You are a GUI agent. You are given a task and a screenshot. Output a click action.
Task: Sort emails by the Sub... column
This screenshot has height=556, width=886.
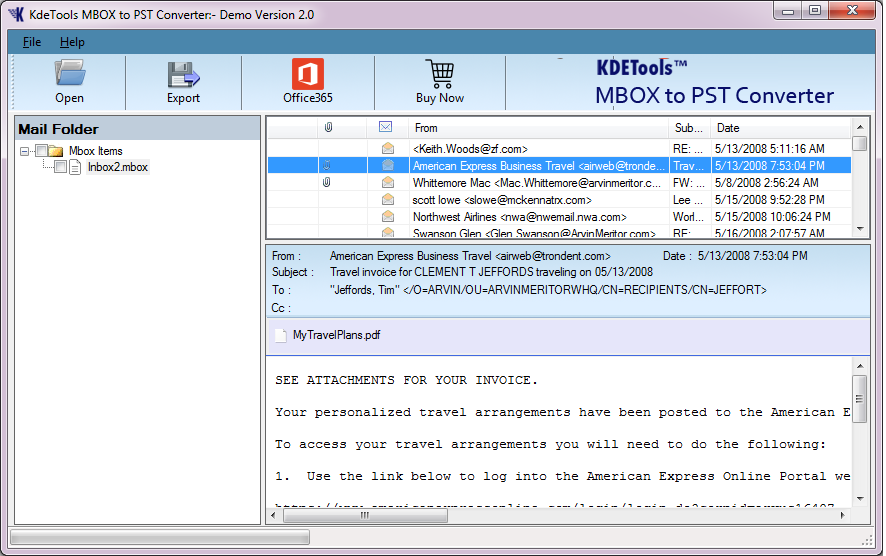pos(688,128)
